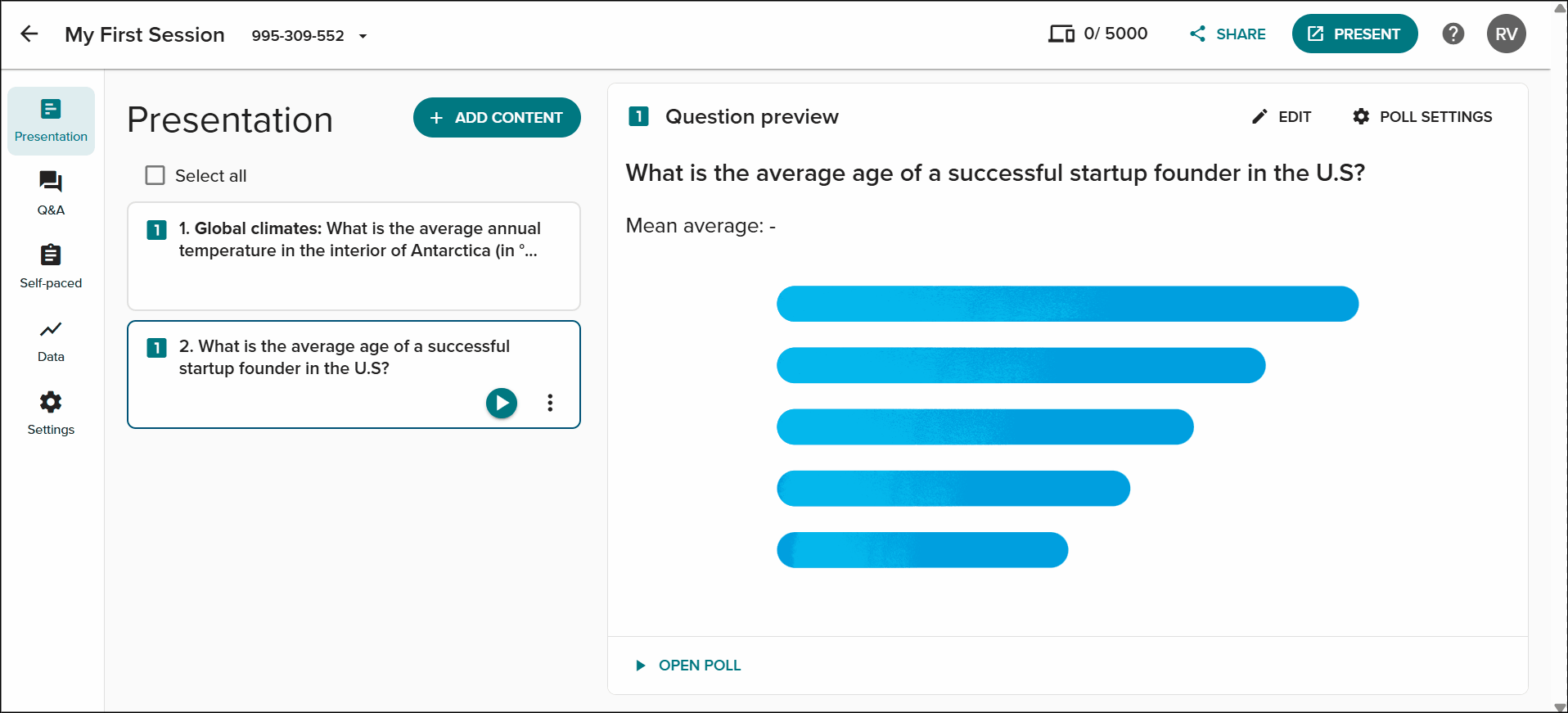Screen dimensions: 1568x713
Task: Click the ADD CONTENT button
Action: point(497,118)
